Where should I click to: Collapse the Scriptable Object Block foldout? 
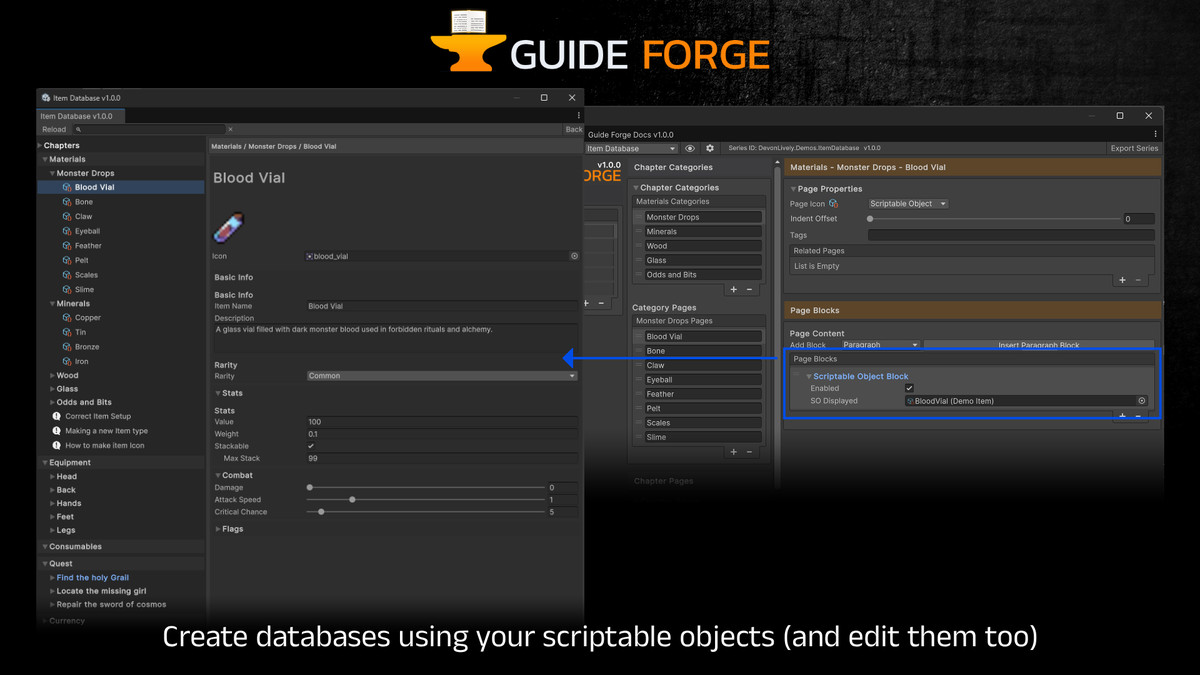(x=809, y=377)
